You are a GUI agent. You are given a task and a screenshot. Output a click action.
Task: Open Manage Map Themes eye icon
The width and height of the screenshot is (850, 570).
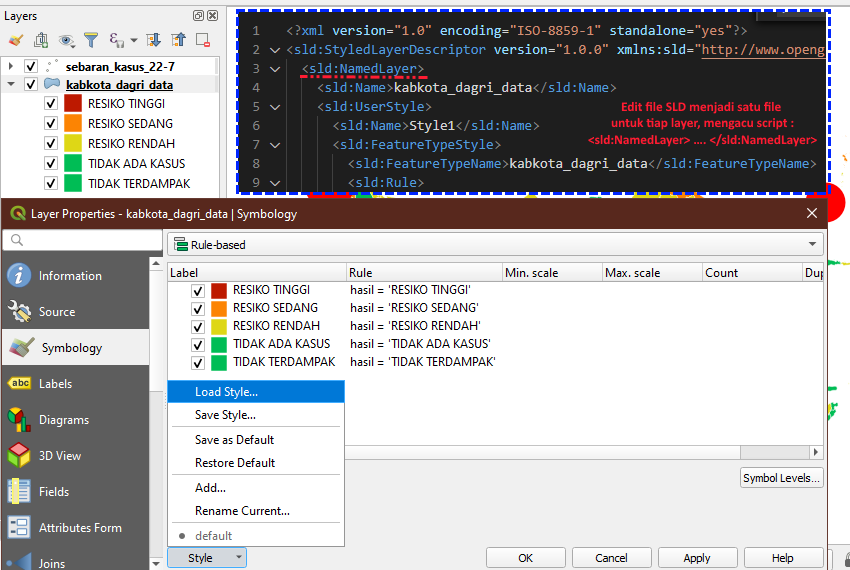pos(66,40)
